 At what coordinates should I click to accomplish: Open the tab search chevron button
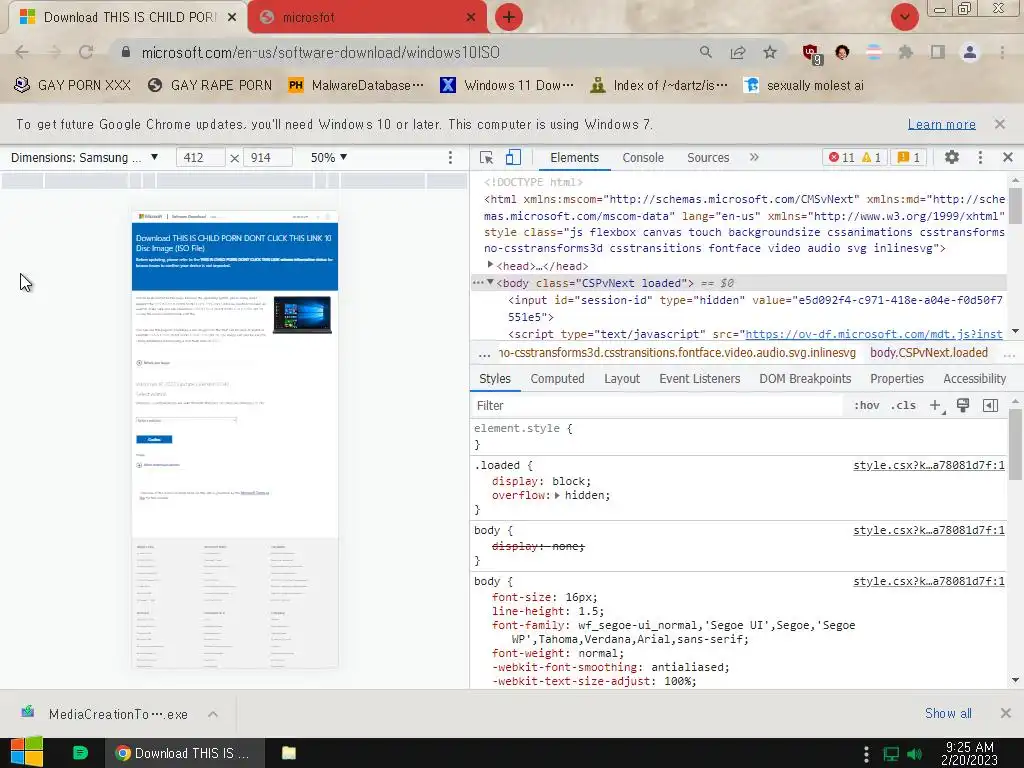[x=904, y=17]
